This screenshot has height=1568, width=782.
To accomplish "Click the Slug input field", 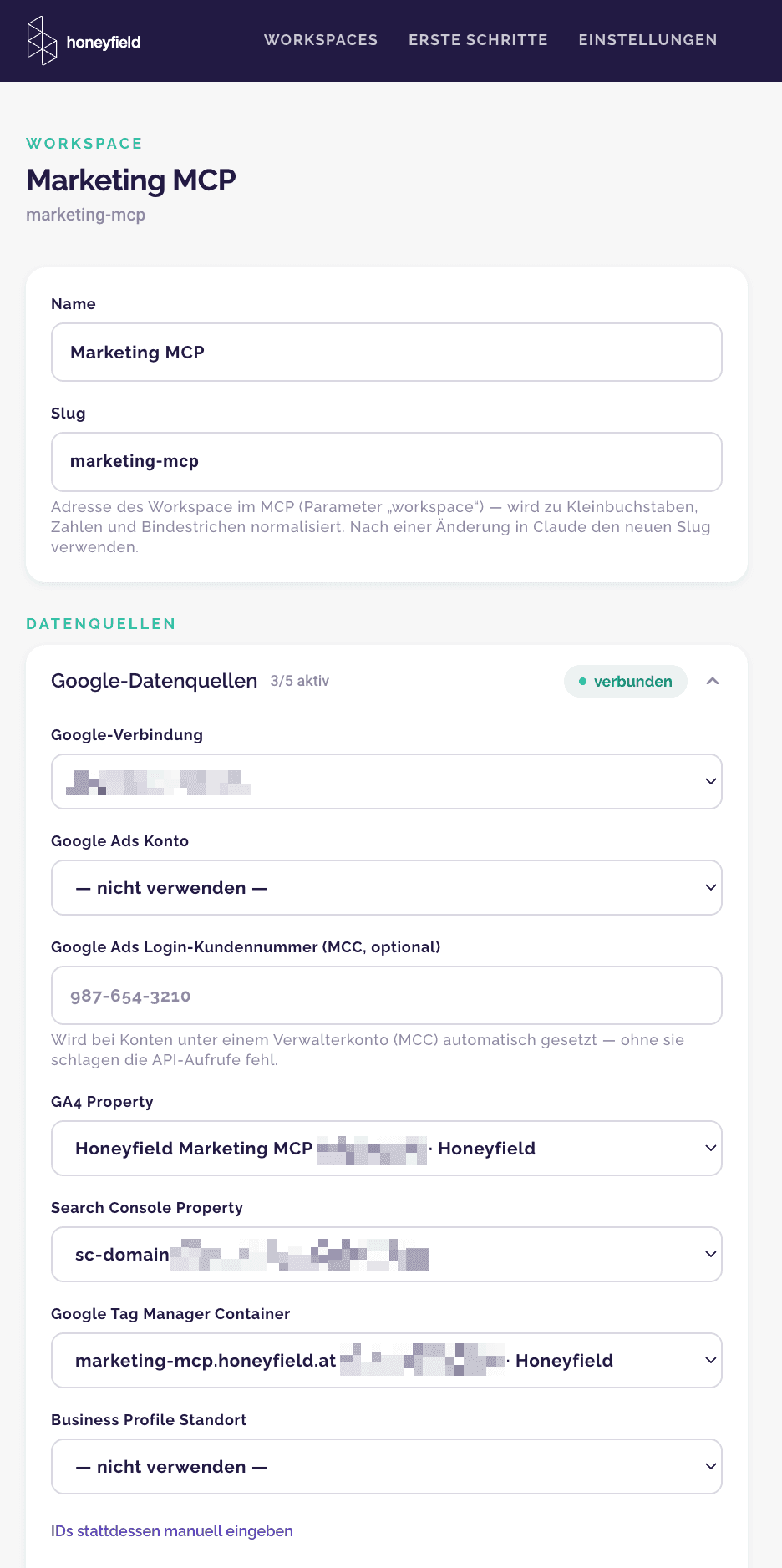I will tap(387, 462).
